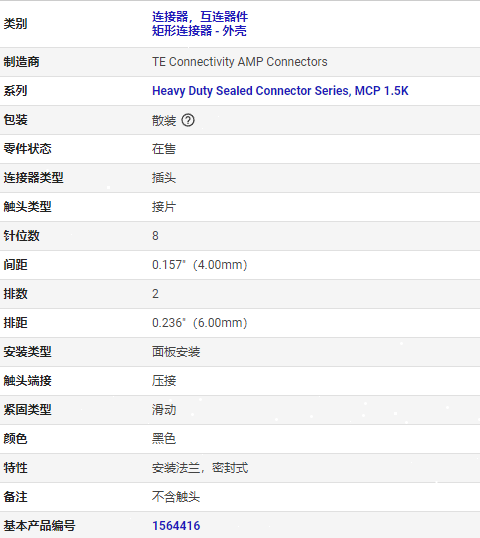Click the 面板安装 mounting type value
480x538 pixels.
click(x=176, y=352)
